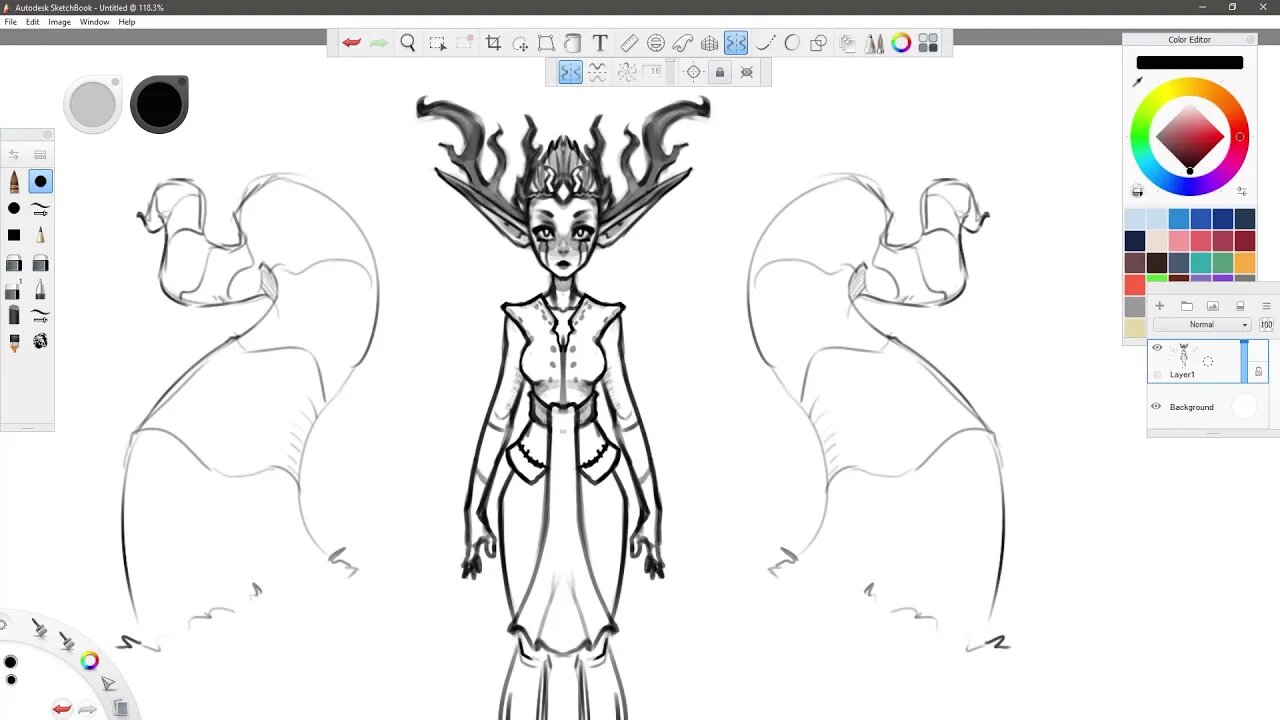
Task: Choose the rectangular Selection tool
Action: tap(437, 43)
